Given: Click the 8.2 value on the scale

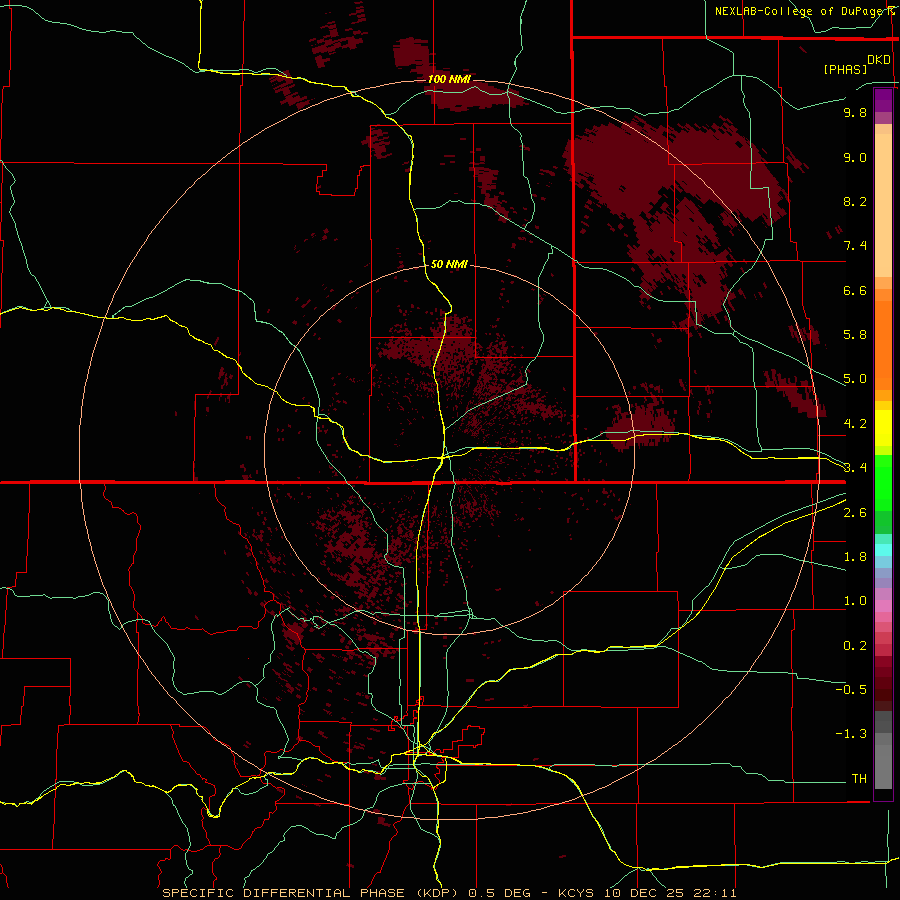Looking at the screenshot, I should pos(855,201).
